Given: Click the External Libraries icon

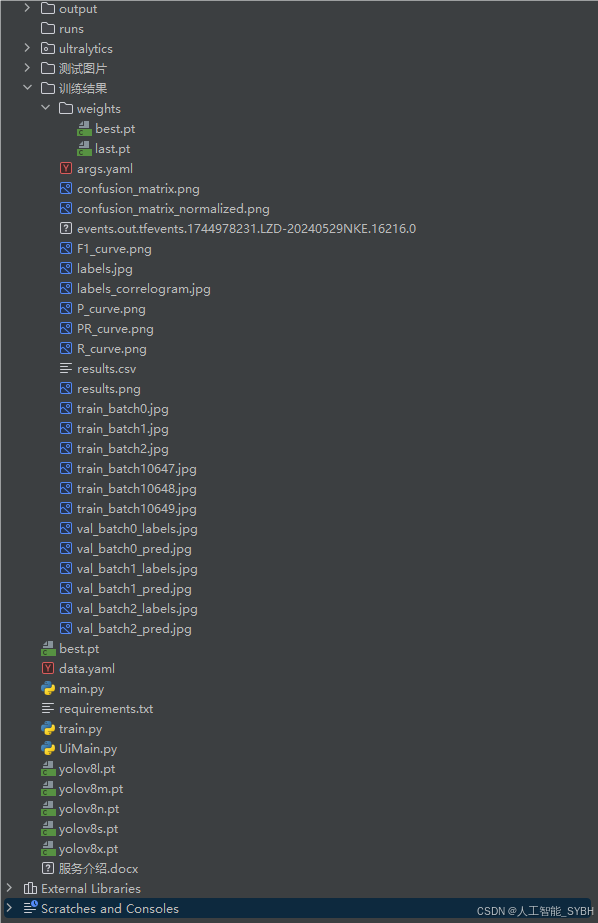Looking at the screenshot, I should click(x=30, y=888).
